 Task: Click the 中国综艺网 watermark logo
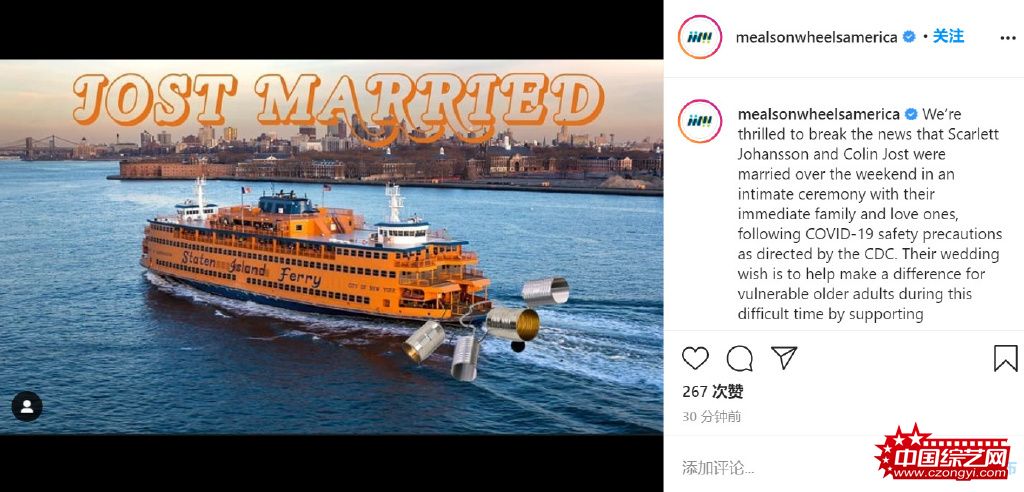(x=945, y=452)
